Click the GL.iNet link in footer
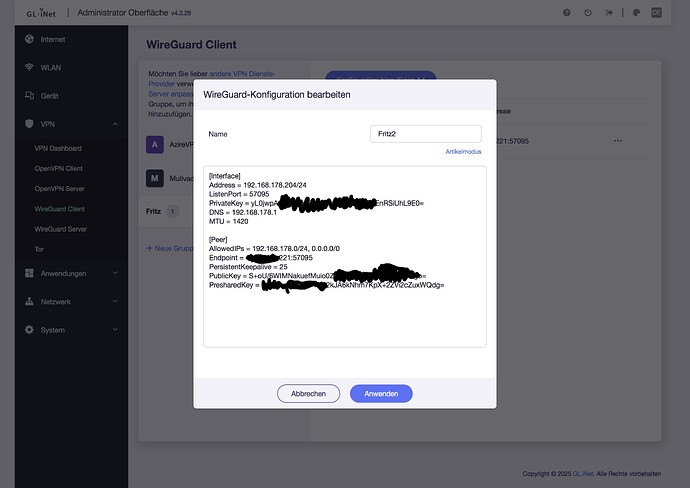This screenshot has height=488, width=690. click(584, 473)
